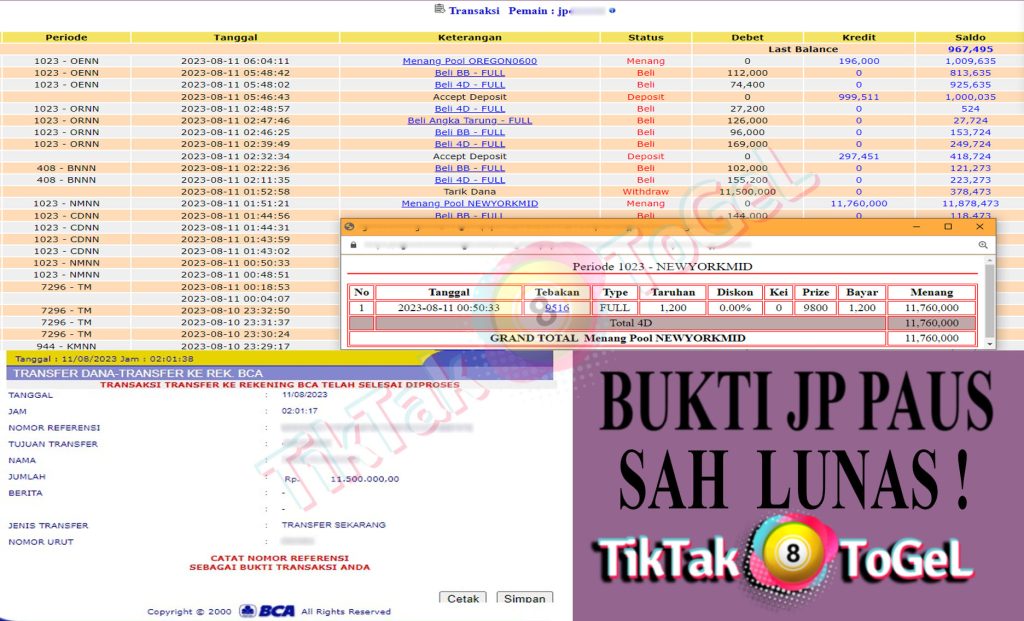Screen dimensions: 1024x621
Task: Click the BCA logo in the receipt footer
Action: [x=267, y=611]
